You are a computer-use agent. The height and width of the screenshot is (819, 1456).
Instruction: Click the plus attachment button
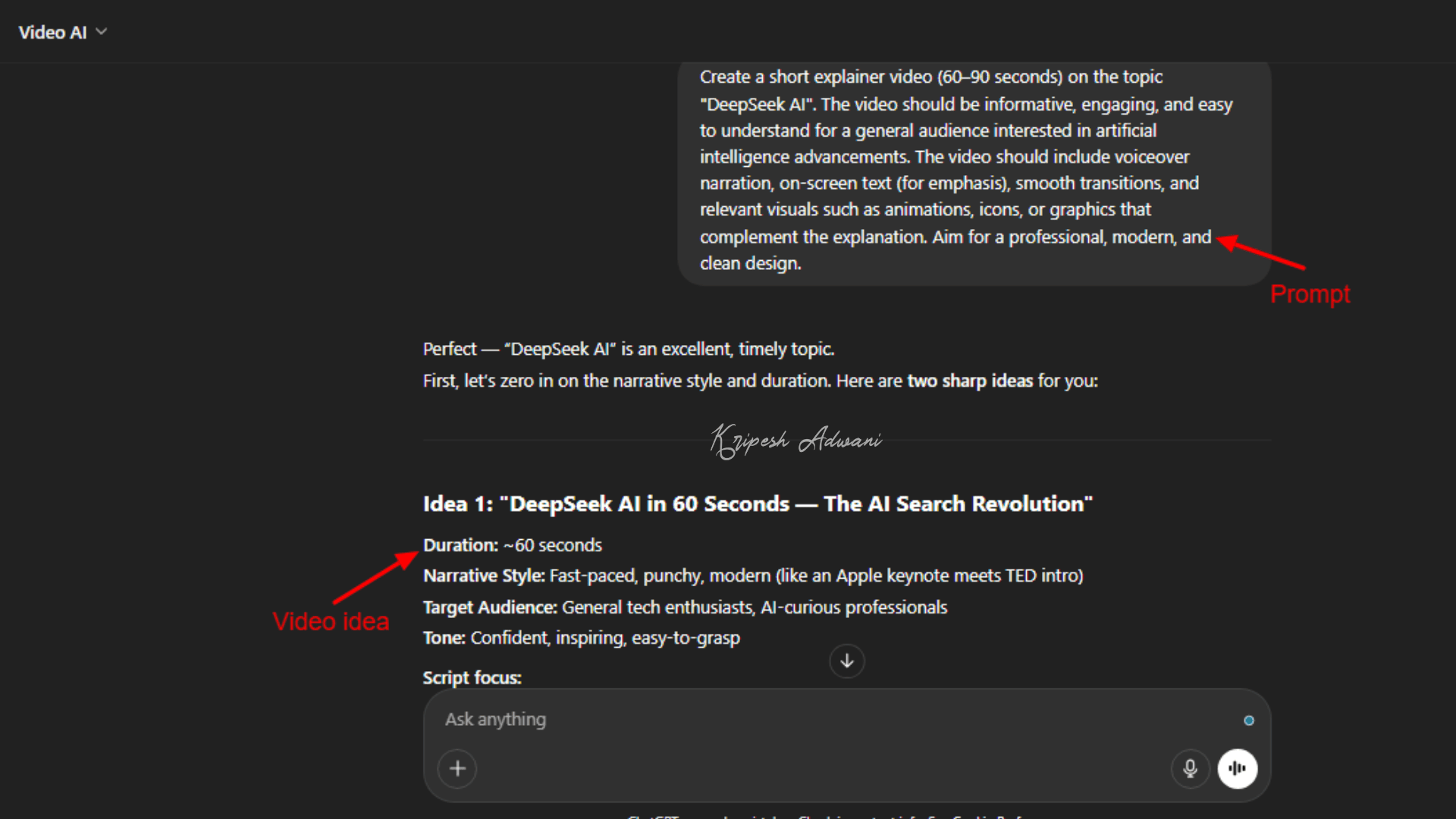[457, 768]
